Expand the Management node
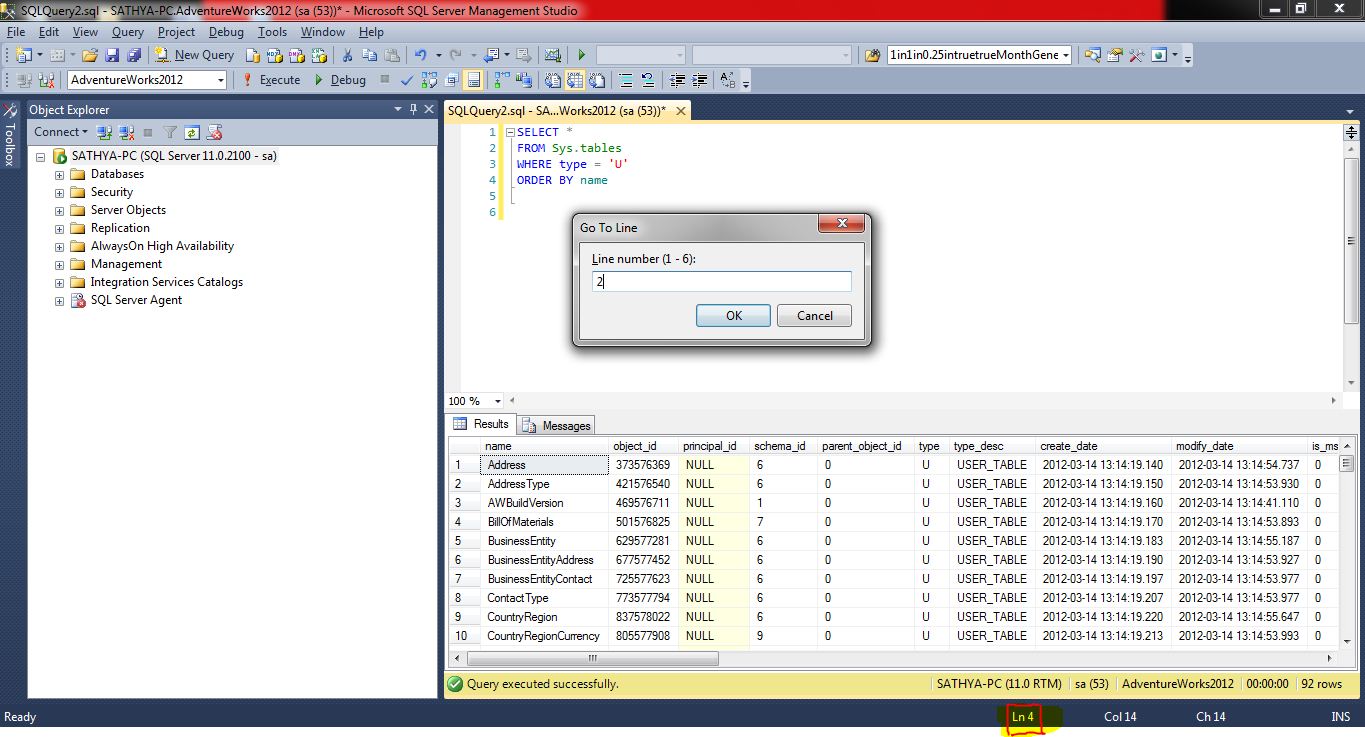This screenshot has width=1365, height=737. click(x=59, y=265)
